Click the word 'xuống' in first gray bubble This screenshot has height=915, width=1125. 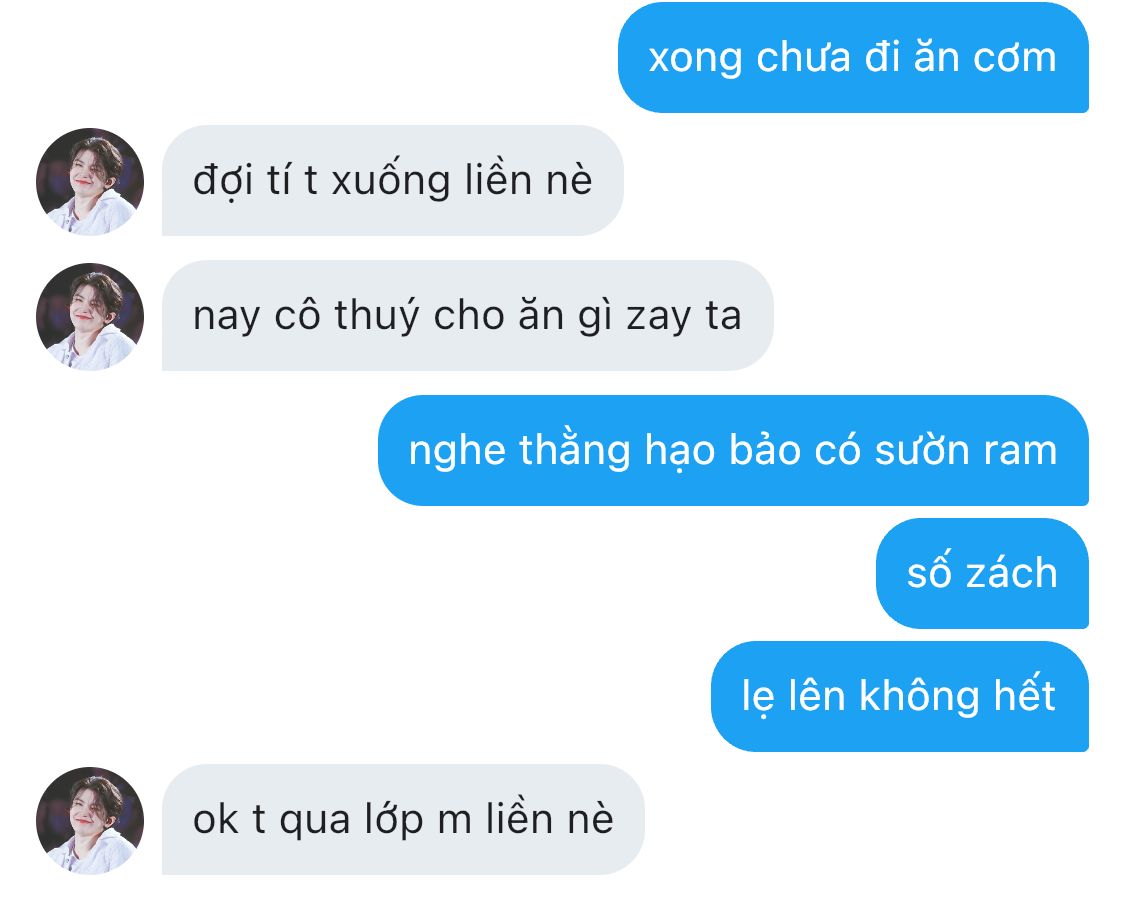[391, 179]
